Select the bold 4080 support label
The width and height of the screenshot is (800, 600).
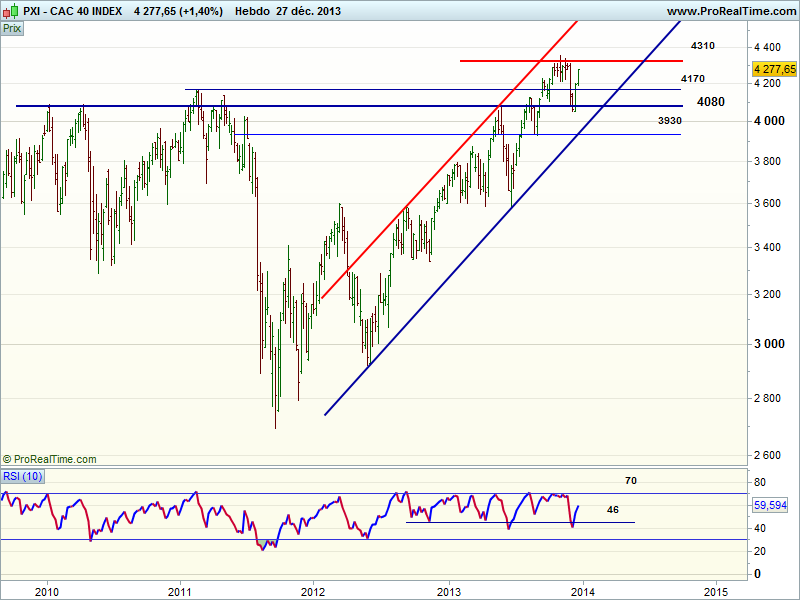tap(711, 102)
